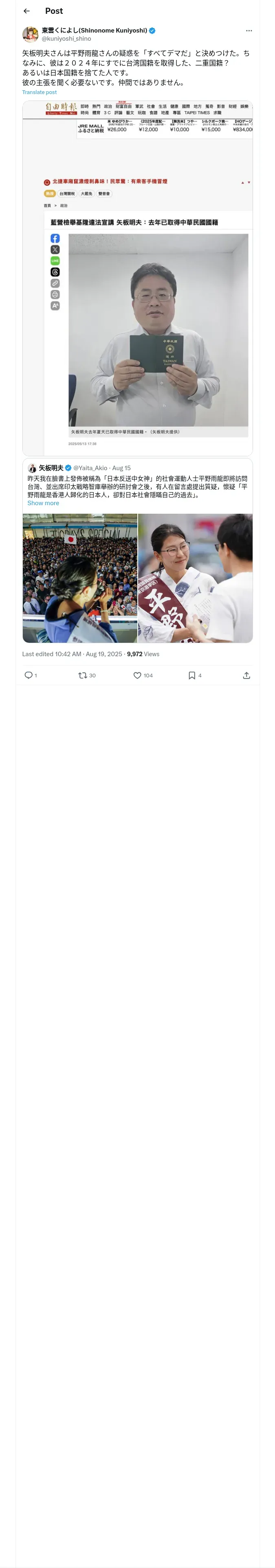Click the reply speech bubble icon
This screenshot has width=275, height=1568.
pos(28,675)
